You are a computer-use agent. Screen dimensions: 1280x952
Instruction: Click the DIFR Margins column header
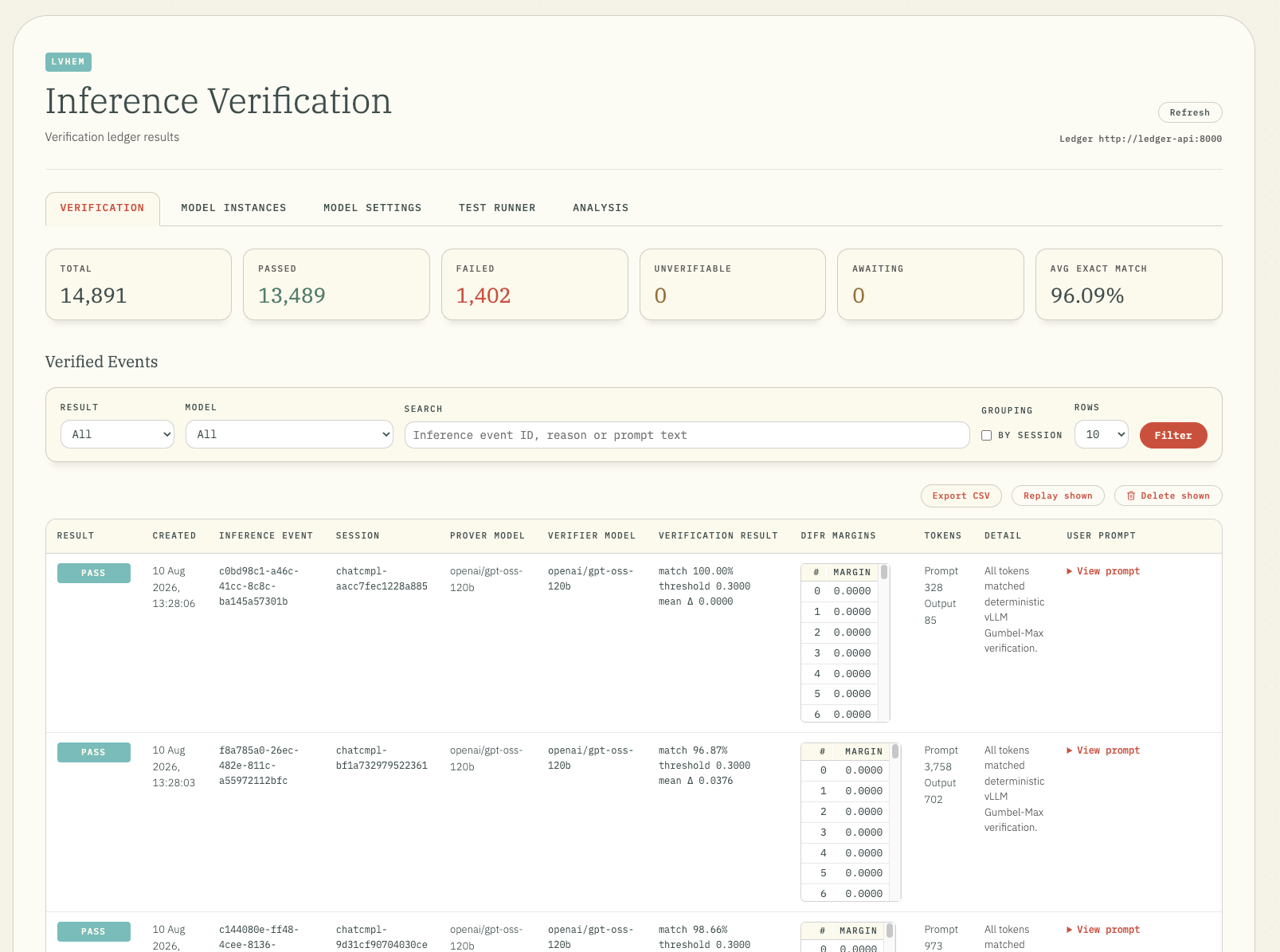click(x=838, y=536)
